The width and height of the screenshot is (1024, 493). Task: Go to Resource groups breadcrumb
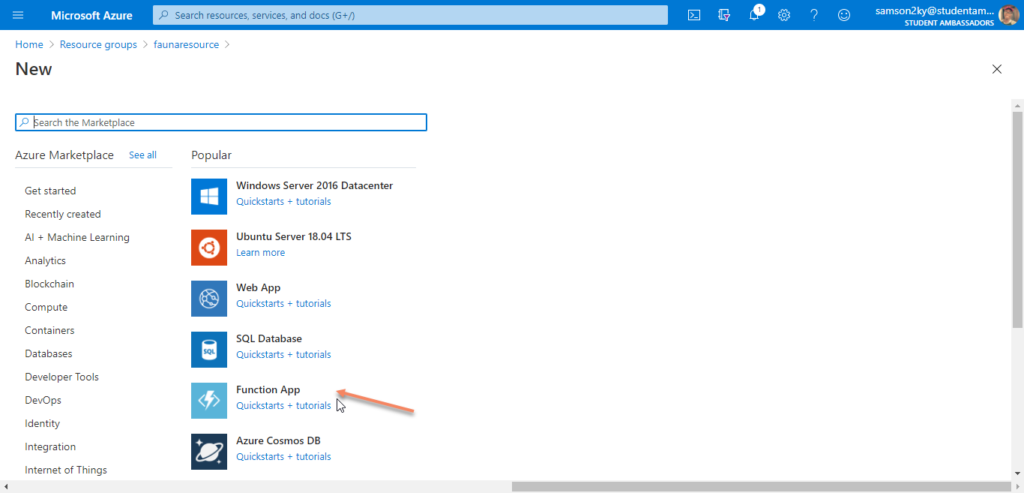(x=99, y=44)
